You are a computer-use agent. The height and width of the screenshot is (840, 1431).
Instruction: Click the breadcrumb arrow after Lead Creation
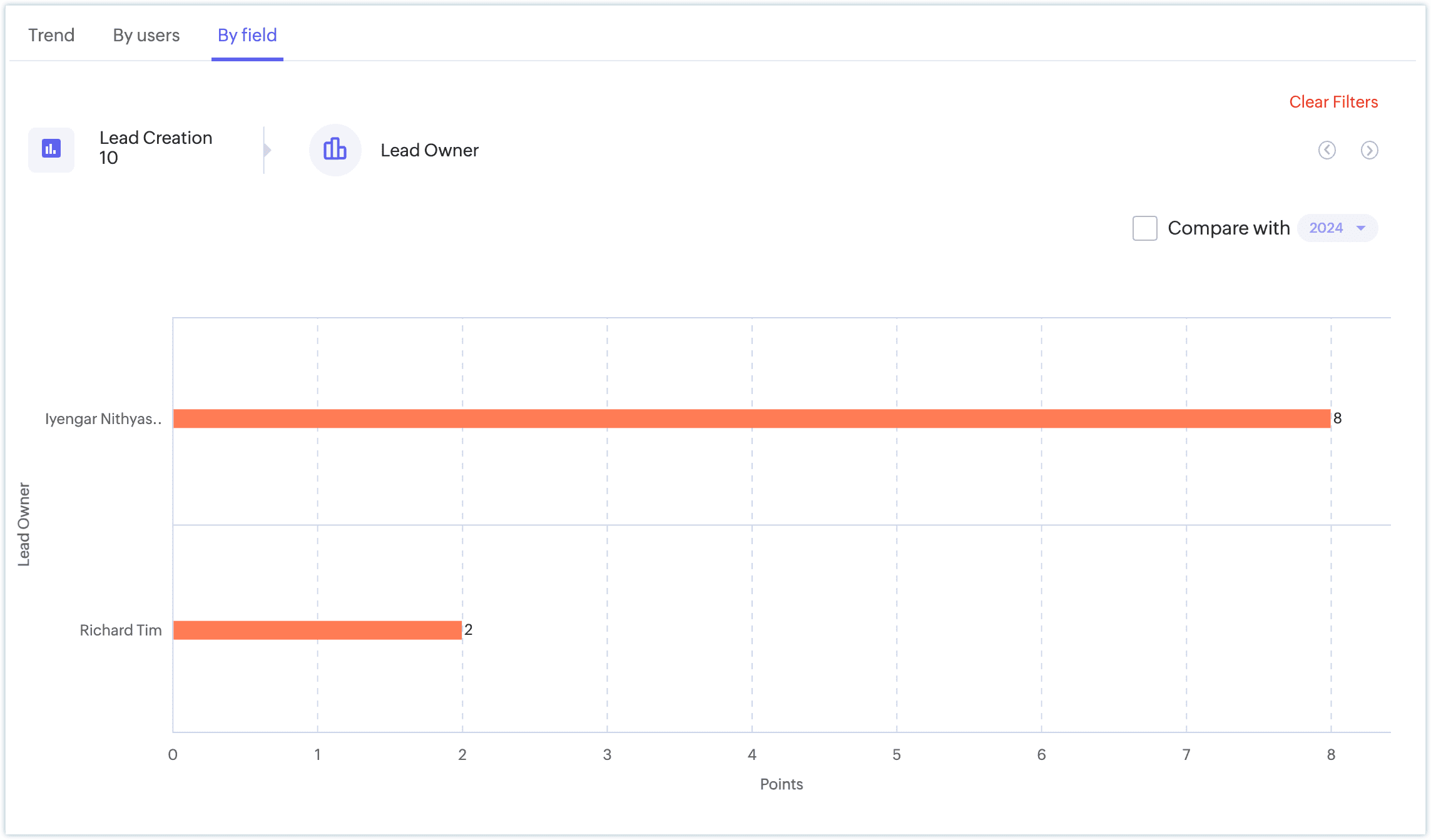click(x=267, y=150)
